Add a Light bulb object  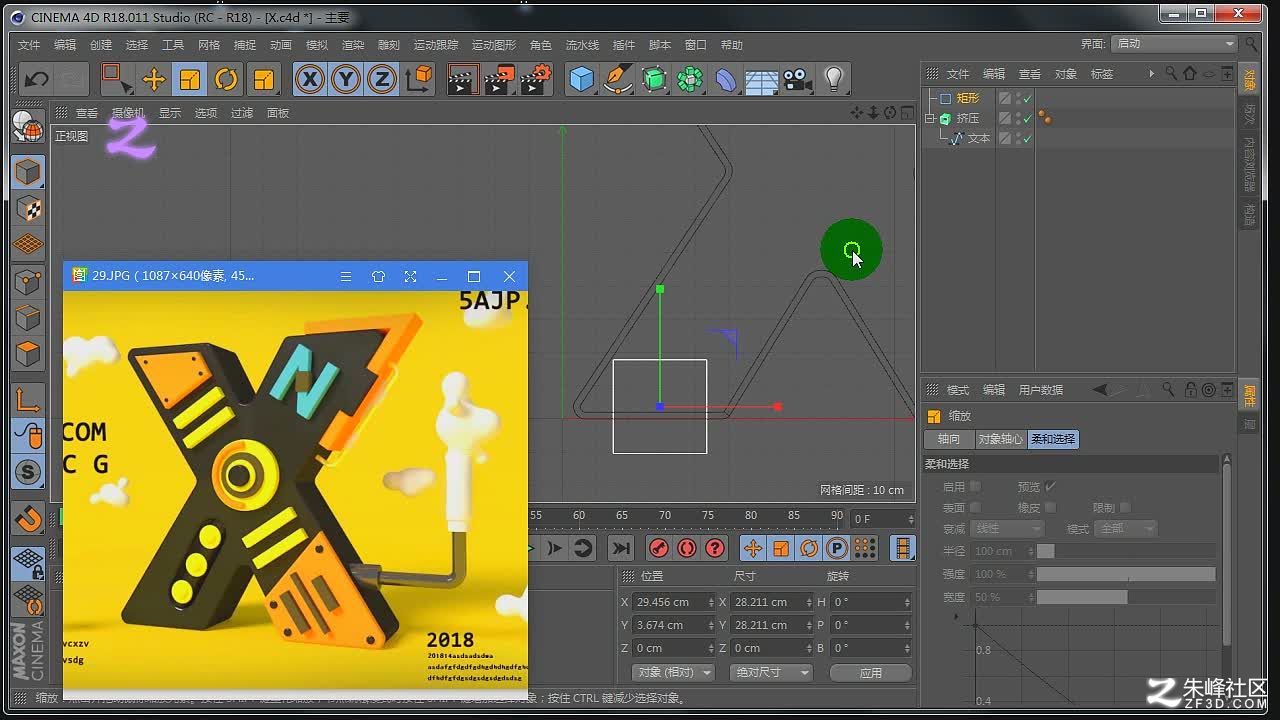[834, 79]
